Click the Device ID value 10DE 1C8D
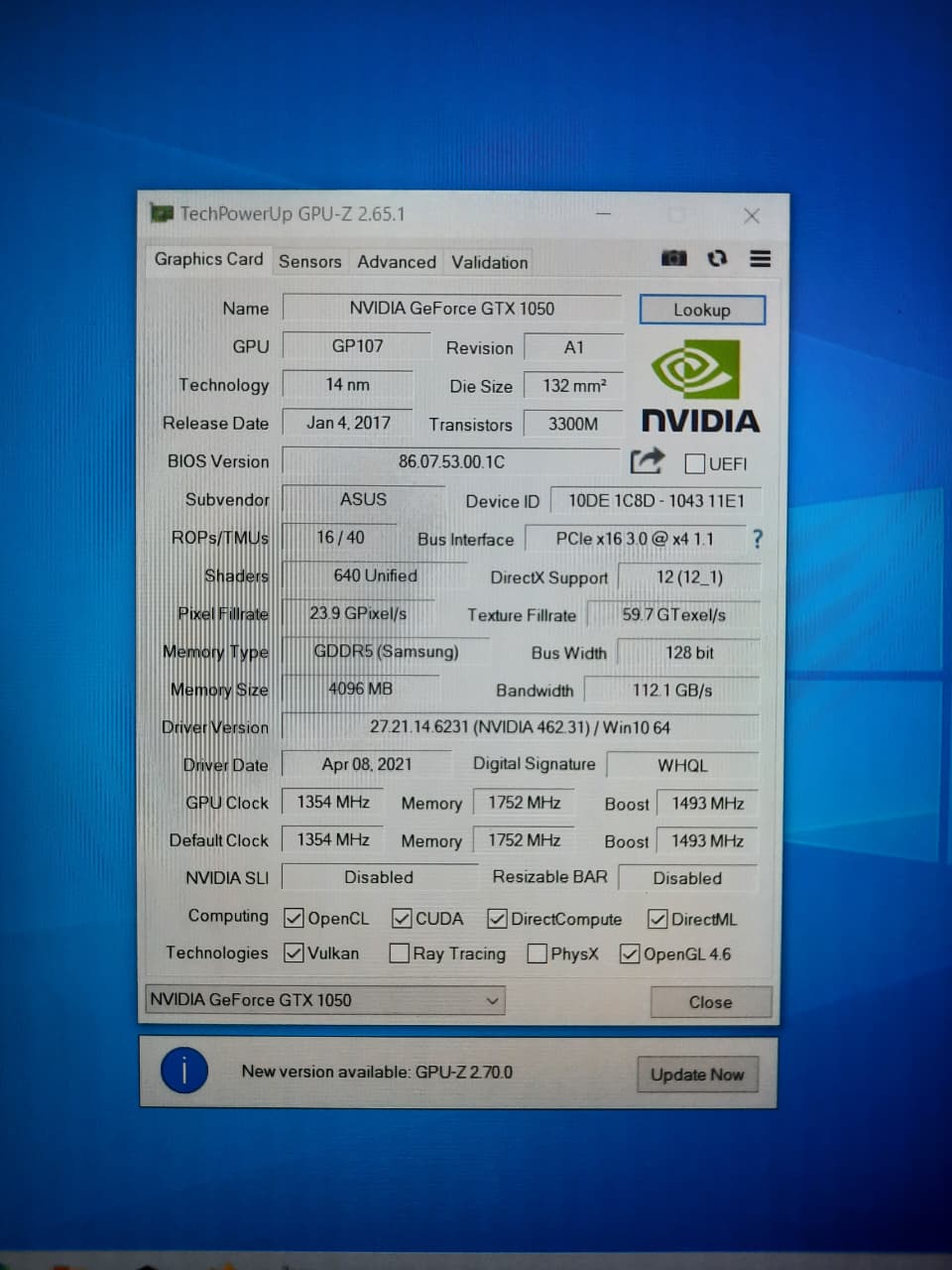Image resolution: width=952 pixels, height=1270 pixels. [656, 501]
